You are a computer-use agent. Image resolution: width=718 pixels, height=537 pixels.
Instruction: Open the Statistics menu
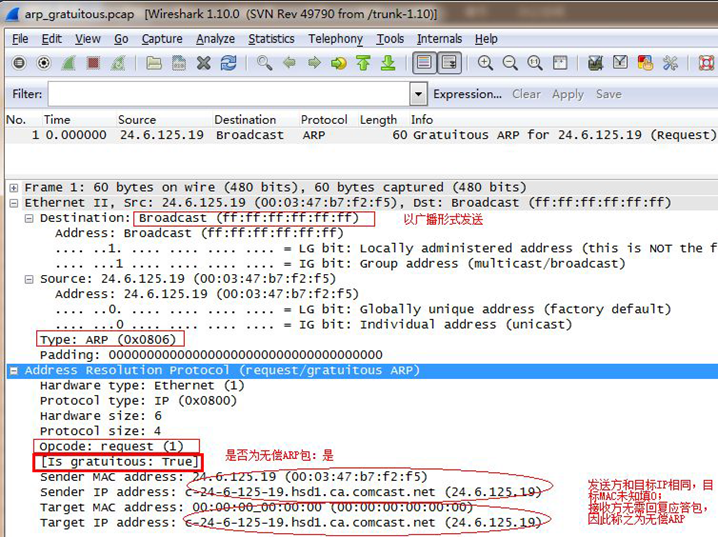tap(271, 39)
